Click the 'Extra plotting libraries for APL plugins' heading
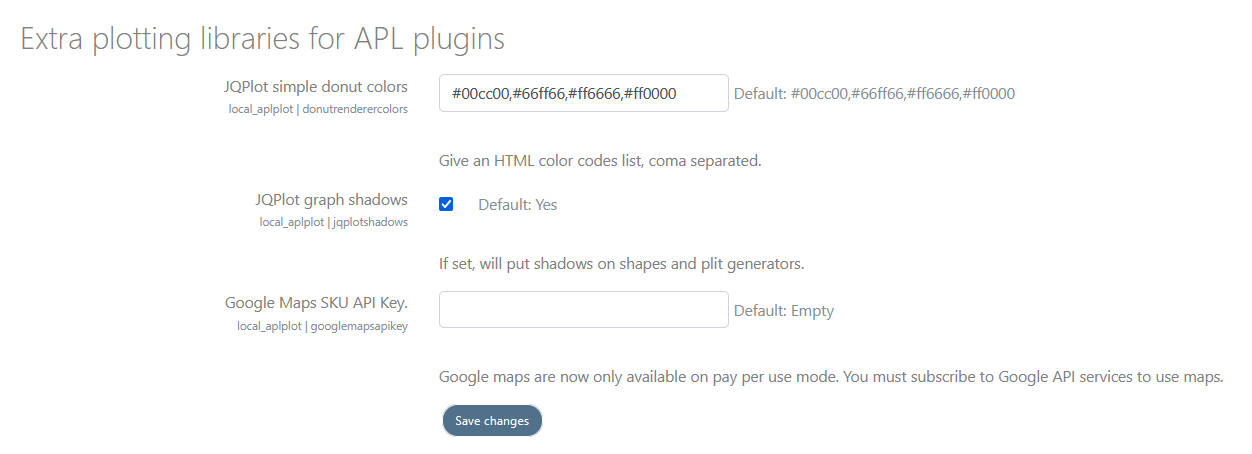Viewport: 1252px width, 454px height. [x=262, y=39]
